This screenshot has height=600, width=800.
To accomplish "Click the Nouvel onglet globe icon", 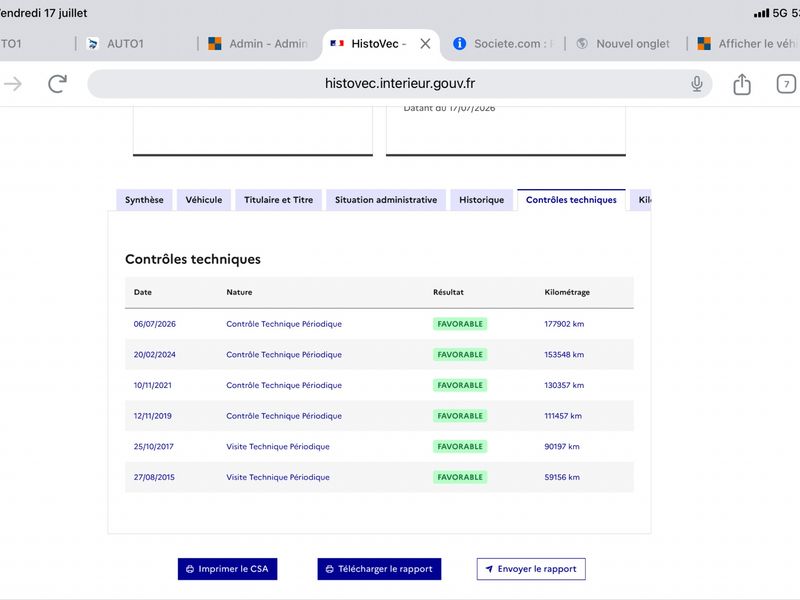I will pos(582,44).
